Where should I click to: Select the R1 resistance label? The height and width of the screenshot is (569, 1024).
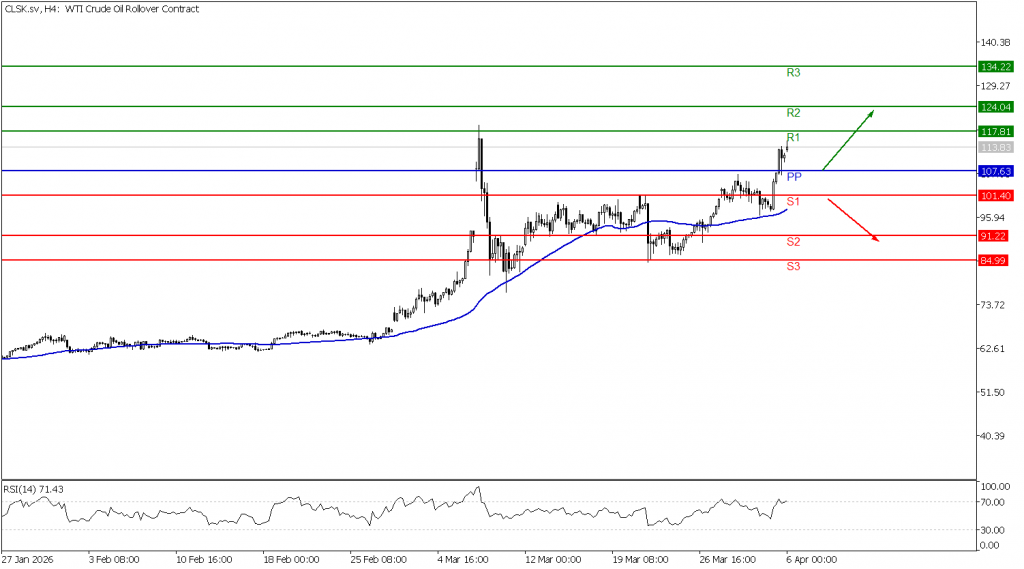click(x=793, y=137)
